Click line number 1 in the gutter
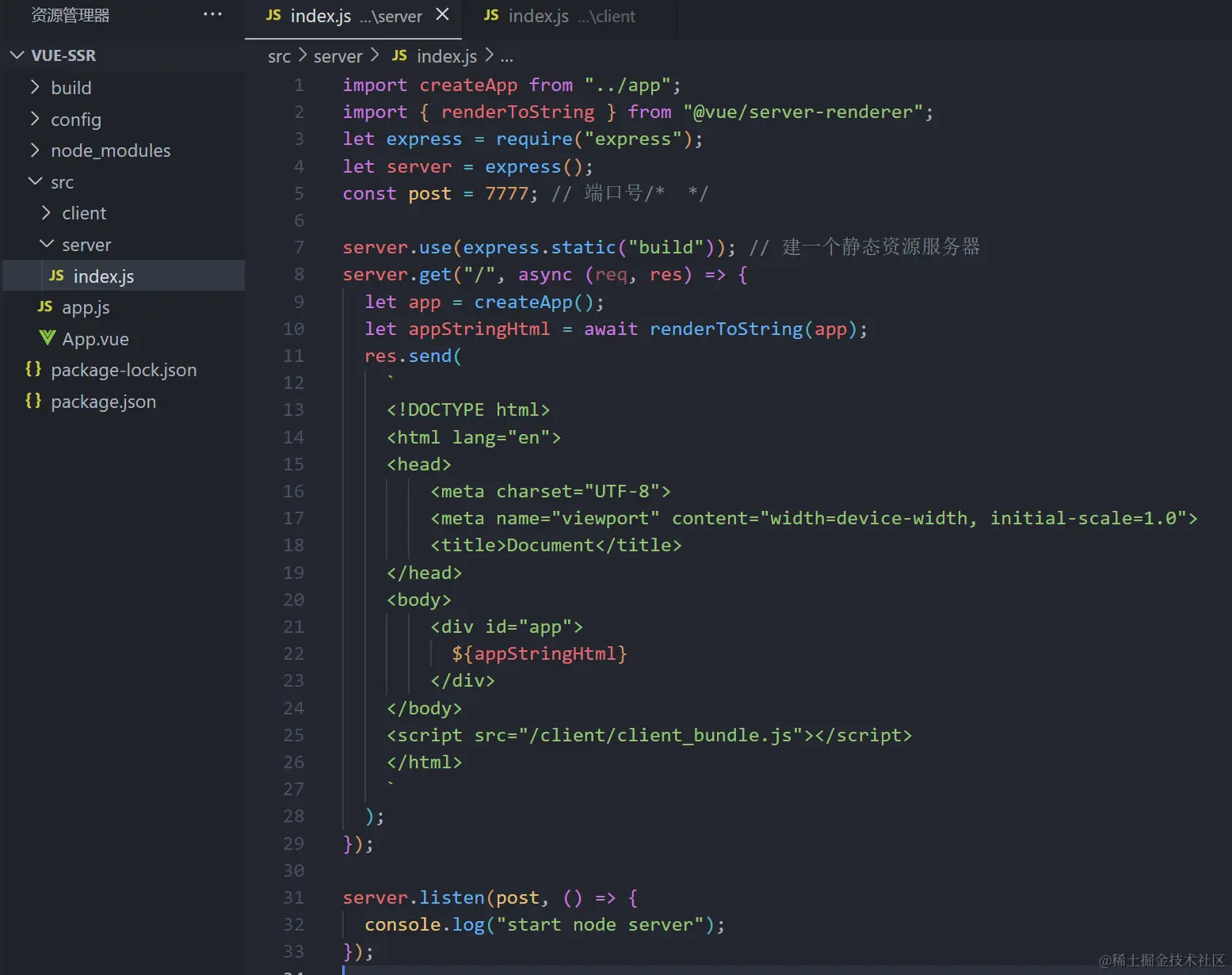Image resolution: width=1232 pixels, height=975 pixels. [299, 85]
